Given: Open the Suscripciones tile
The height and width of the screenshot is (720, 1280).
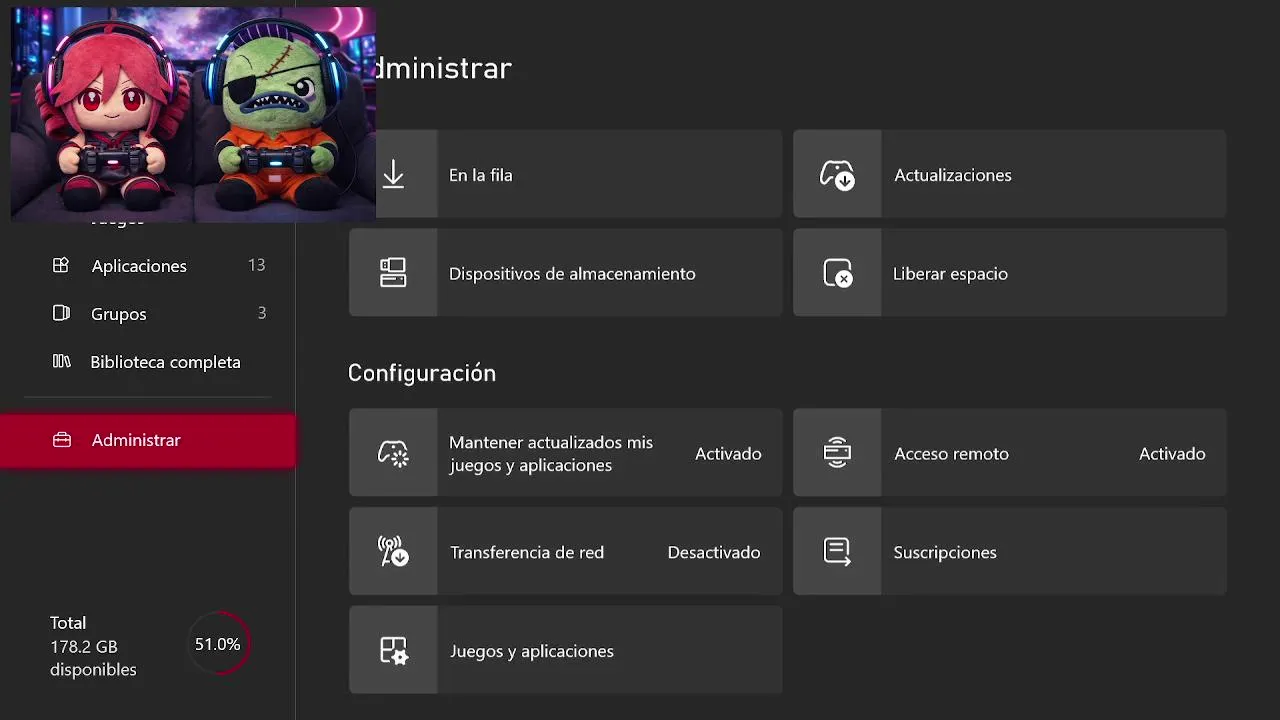Looking at the screenshot, I should [1010, 552].
